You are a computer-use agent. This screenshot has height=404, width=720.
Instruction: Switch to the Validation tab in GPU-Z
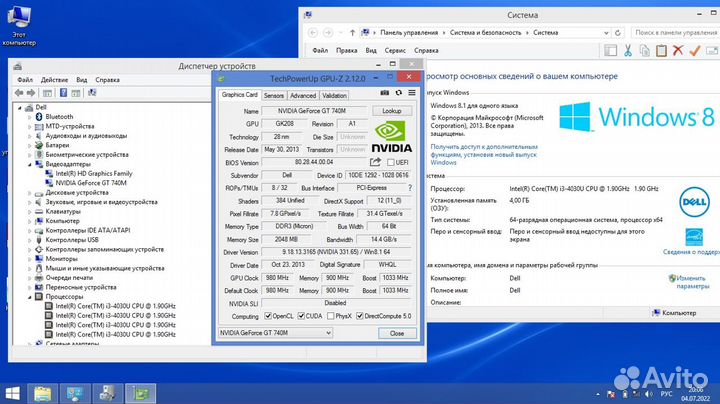334,95
